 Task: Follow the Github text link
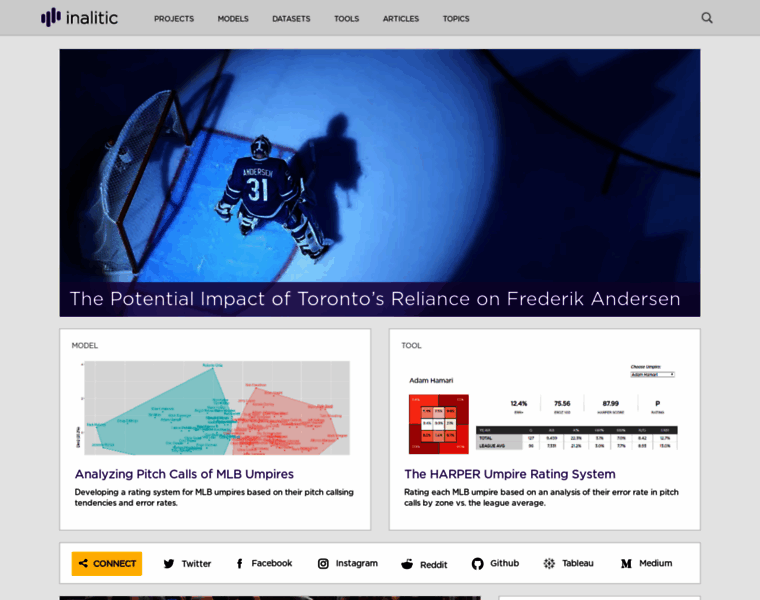[505, 563]
